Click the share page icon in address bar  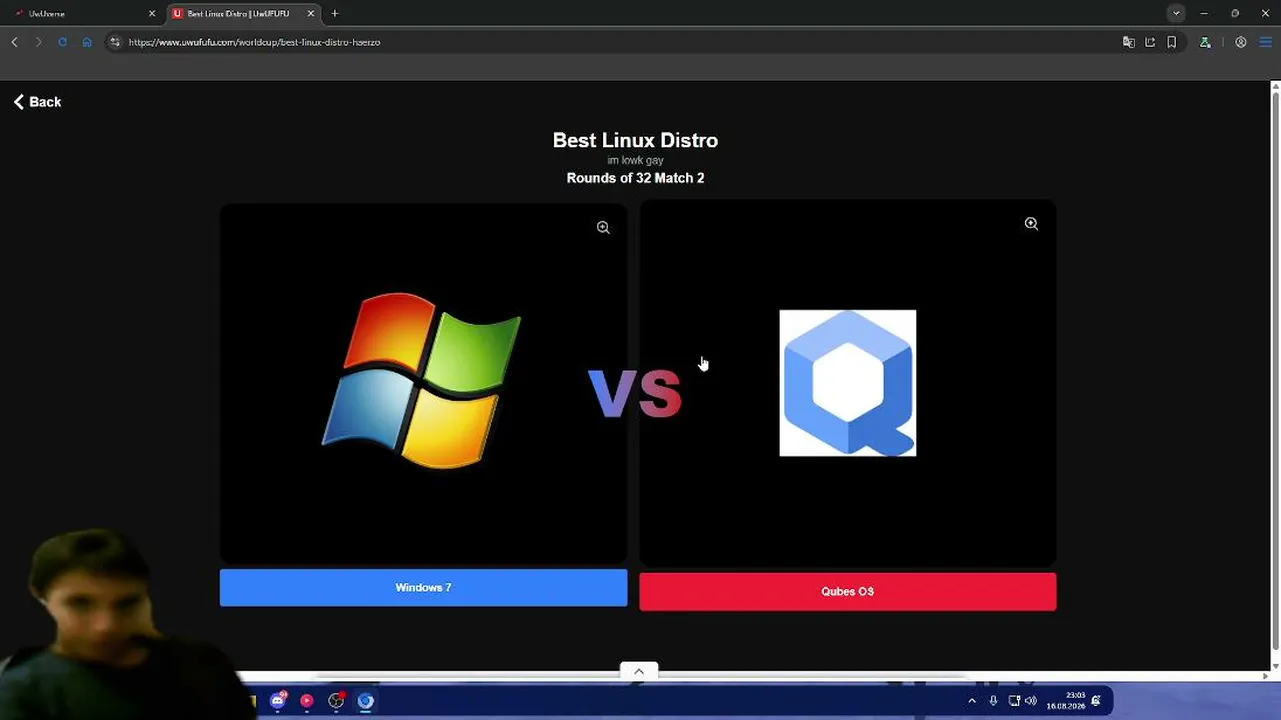pos(1150,42)
